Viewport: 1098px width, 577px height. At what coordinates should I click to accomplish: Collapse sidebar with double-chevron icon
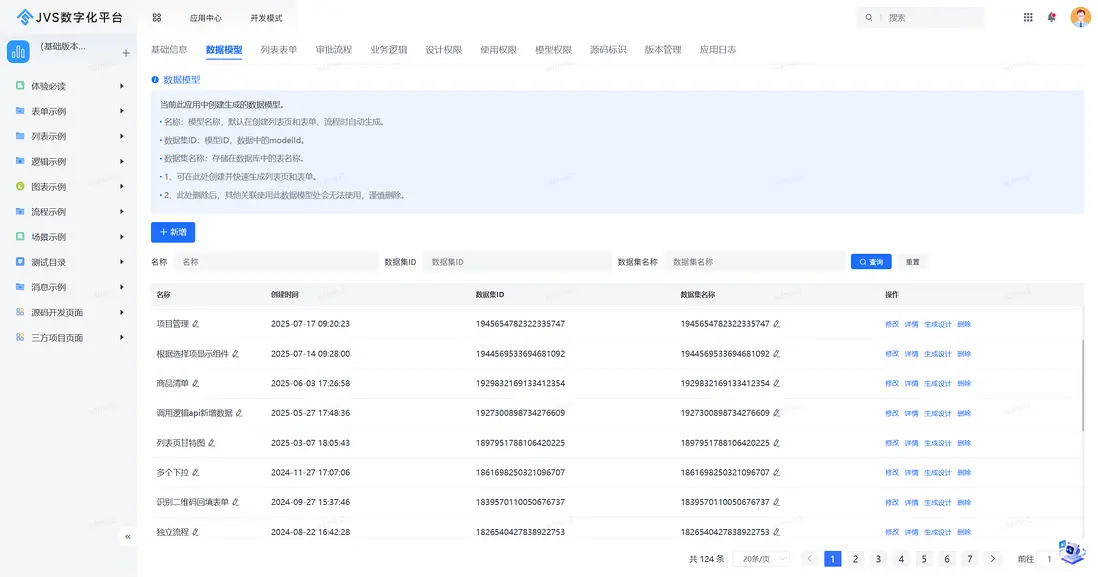coord(128,537)
